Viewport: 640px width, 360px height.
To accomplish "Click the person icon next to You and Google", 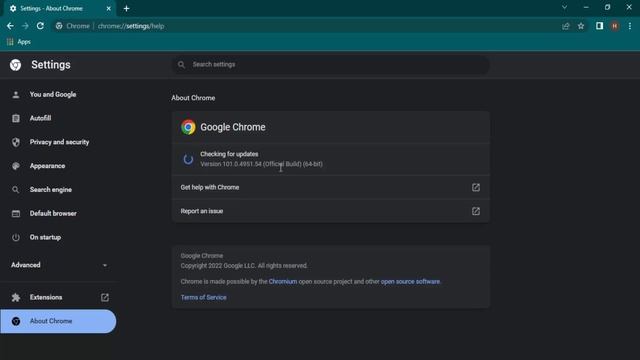I will click(x=16, y=95).
